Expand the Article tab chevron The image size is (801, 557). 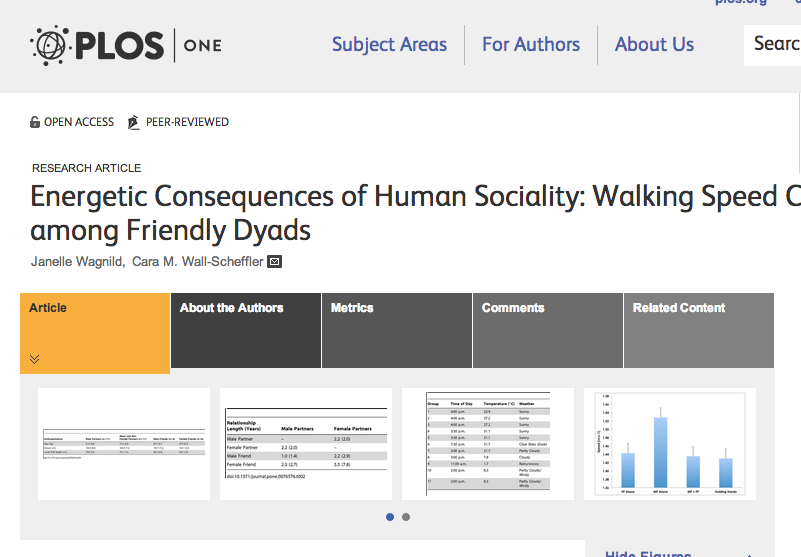coord(34,359)
